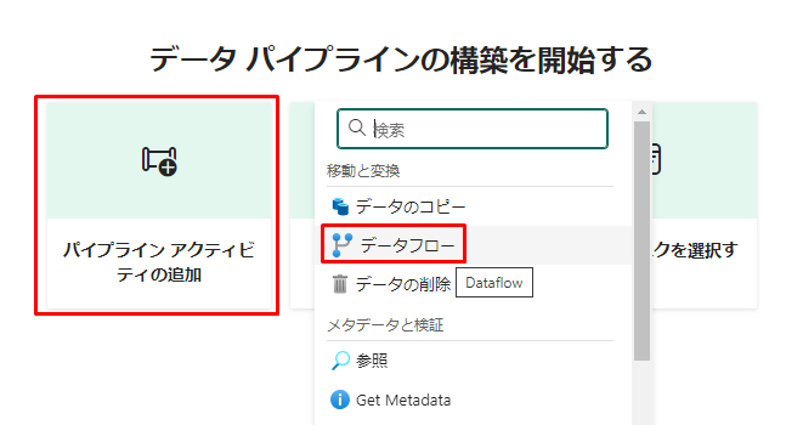Click the magnifier icon beside 参照
803x425 pixels.
pyautogui.click(x=340, y=360)
